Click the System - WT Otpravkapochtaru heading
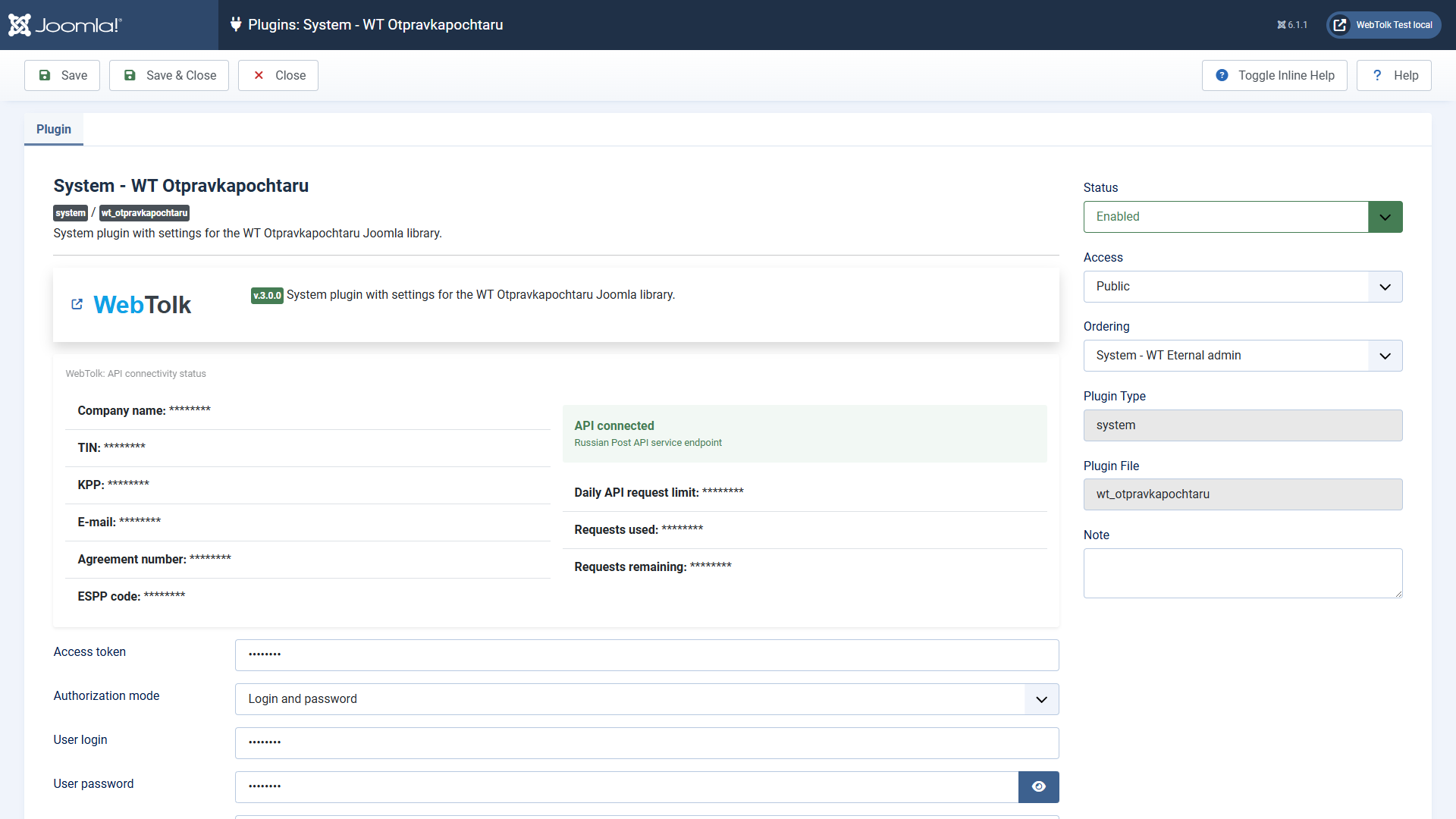Viewport: 1456px width, 819px height. pyautogui.click(x=181, y=186)
